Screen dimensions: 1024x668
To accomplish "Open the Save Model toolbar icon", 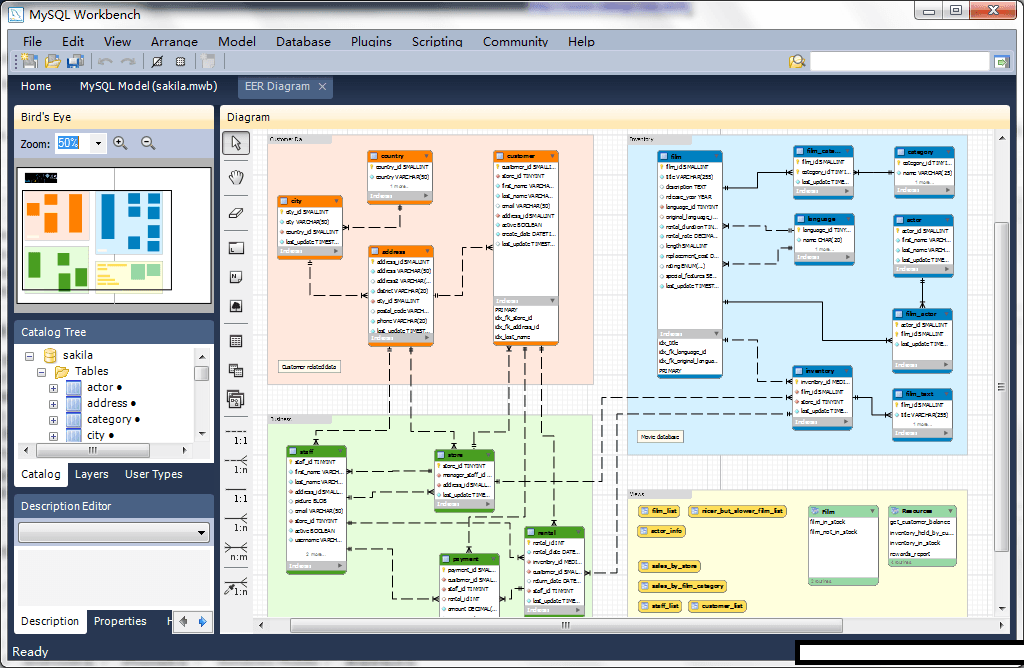I will pos(75,61).
